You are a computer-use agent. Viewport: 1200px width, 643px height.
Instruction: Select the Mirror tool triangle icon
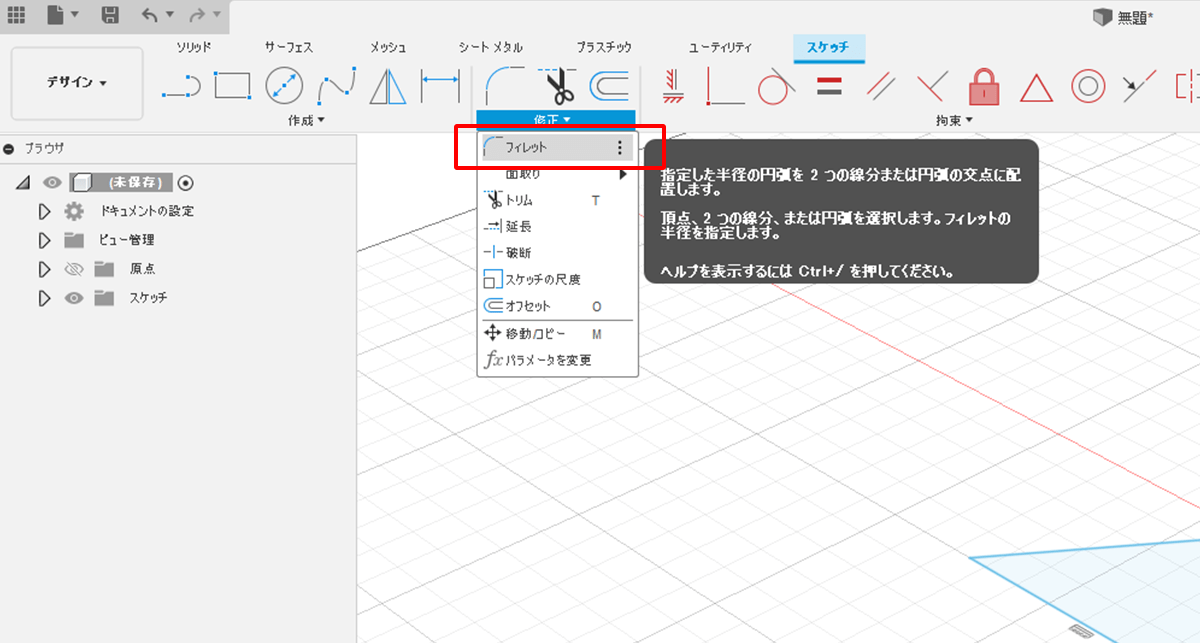(x=388, y=86)
